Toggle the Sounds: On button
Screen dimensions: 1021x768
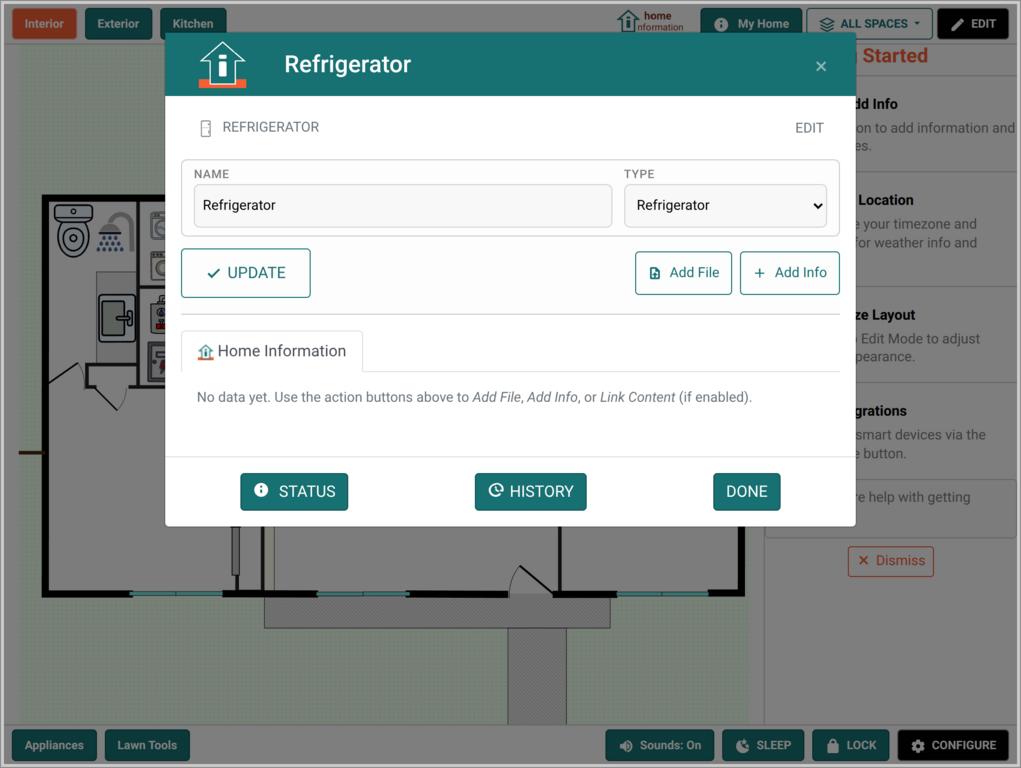coord(660,745)
